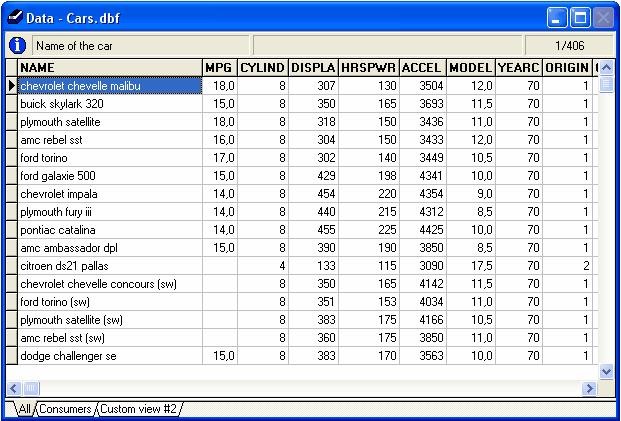Click the horizontal scrollbar left arrow
Viewport: 621px width, 421px height.
pos(13,389)
